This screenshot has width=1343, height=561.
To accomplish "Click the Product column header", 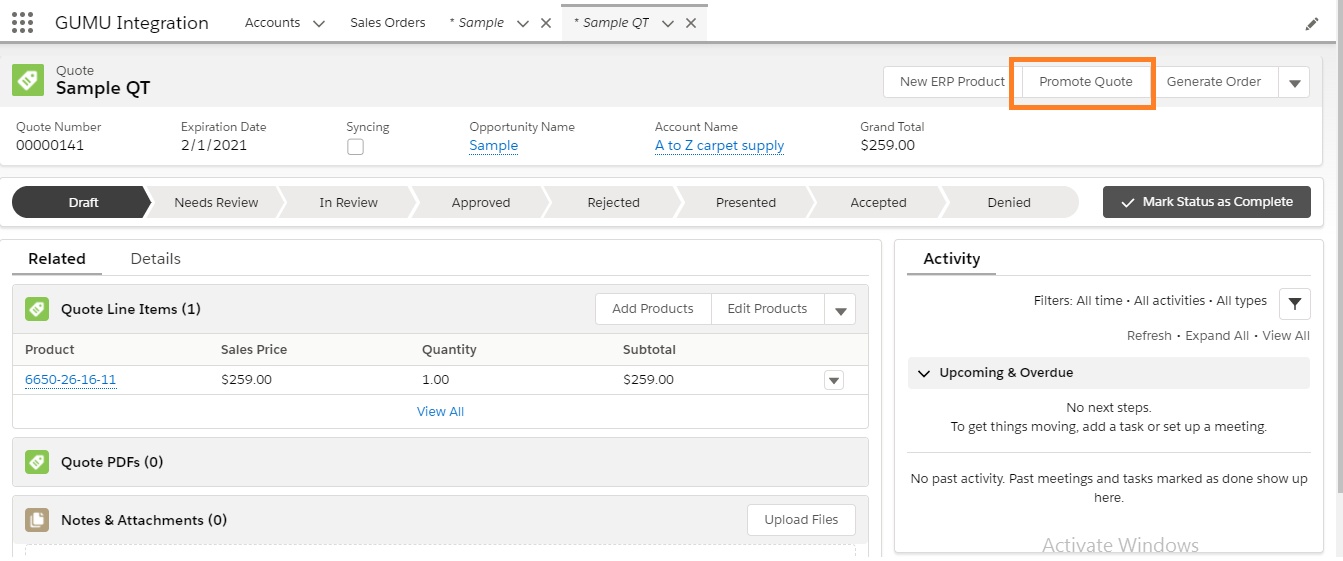I will 50,350.
